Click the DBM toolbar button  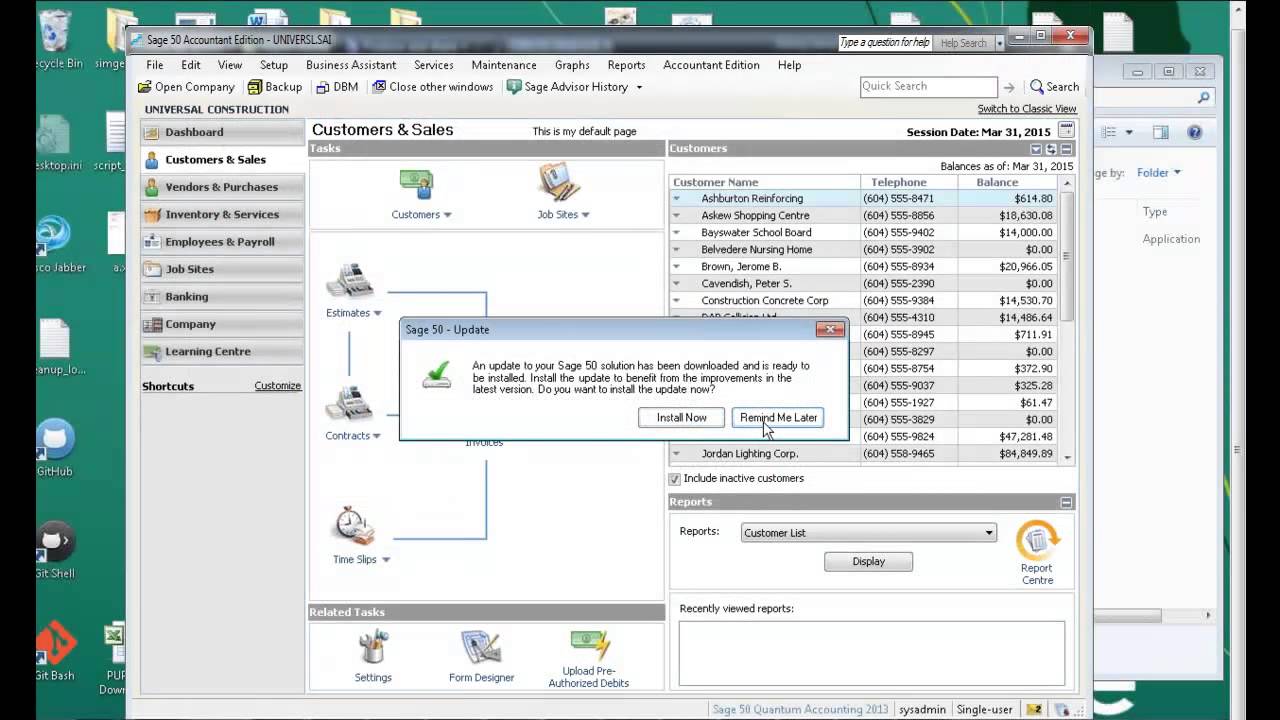[337, 87]
